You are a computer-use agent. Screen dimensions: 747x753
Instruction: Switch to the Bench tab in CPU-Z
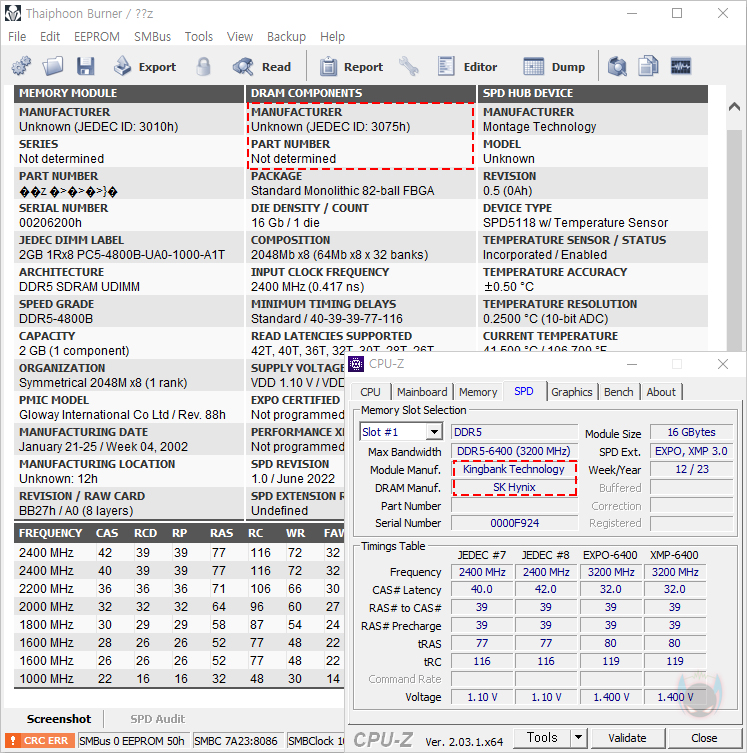click(618, 392)
